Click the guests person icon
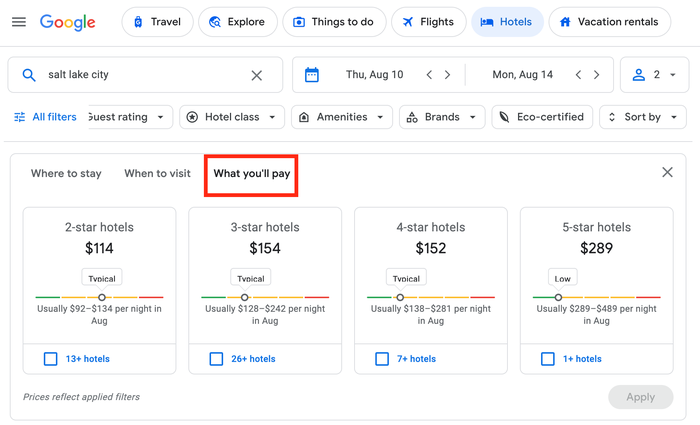This screenshot has height=425, width=700. click(639, 75)
